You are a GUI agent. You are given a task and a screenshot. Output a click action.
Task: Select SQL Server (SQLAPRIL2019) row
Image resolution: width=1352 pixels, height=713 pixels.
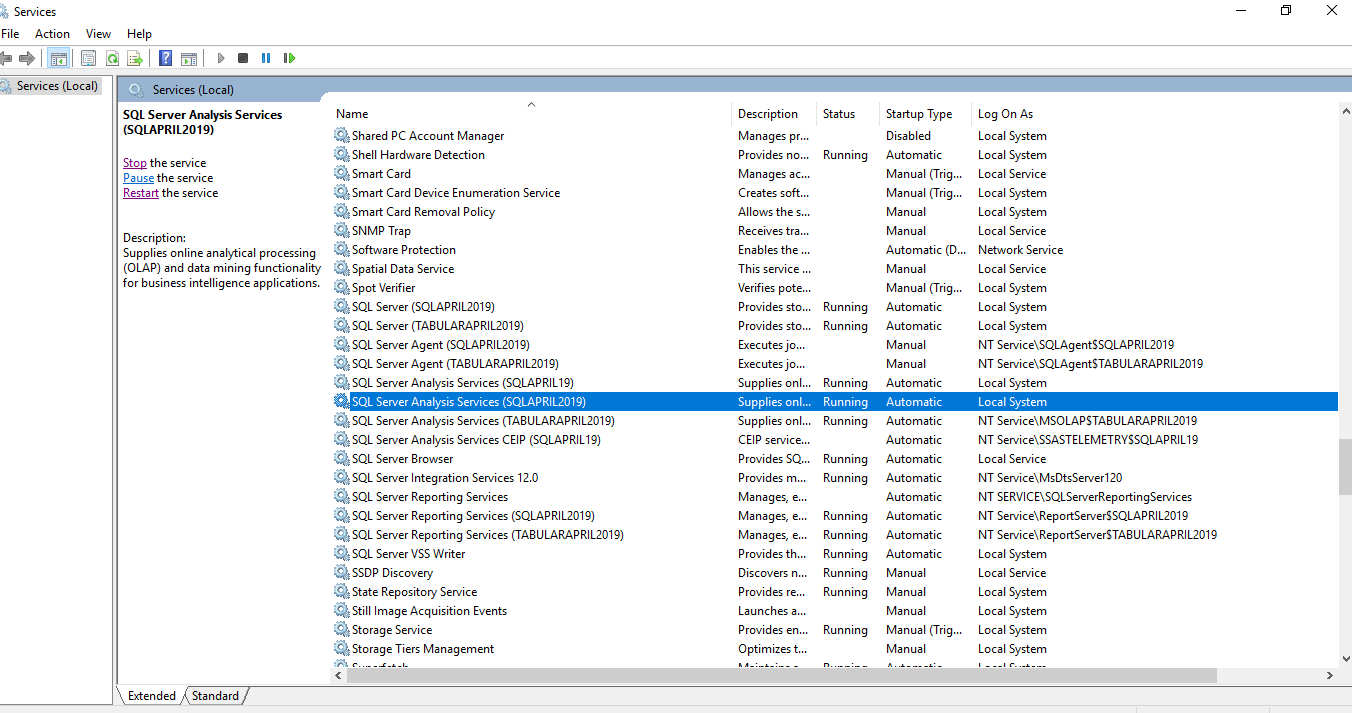coord(835,307)
